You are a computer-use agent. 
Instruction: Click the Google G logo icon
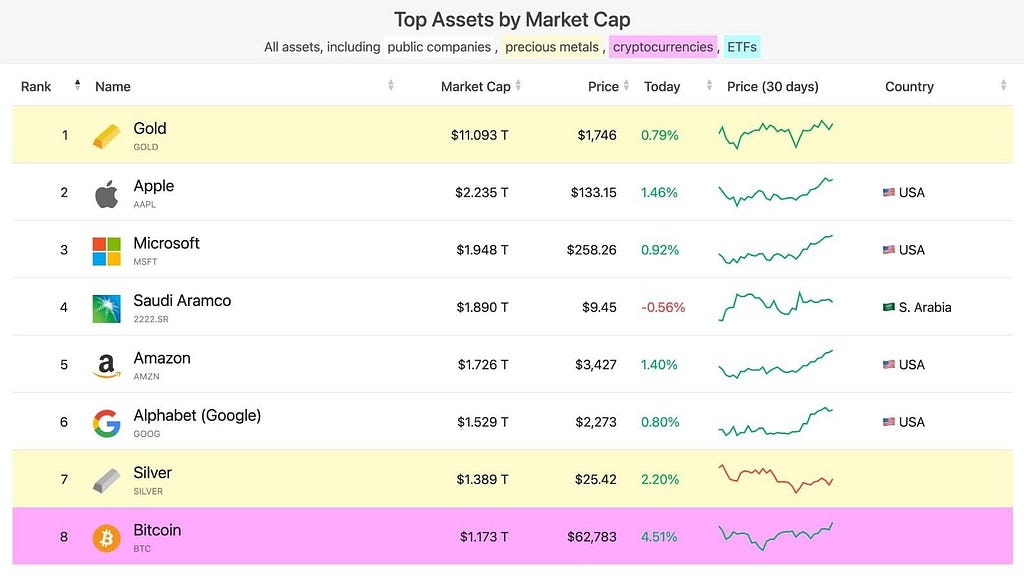(106, 423)
